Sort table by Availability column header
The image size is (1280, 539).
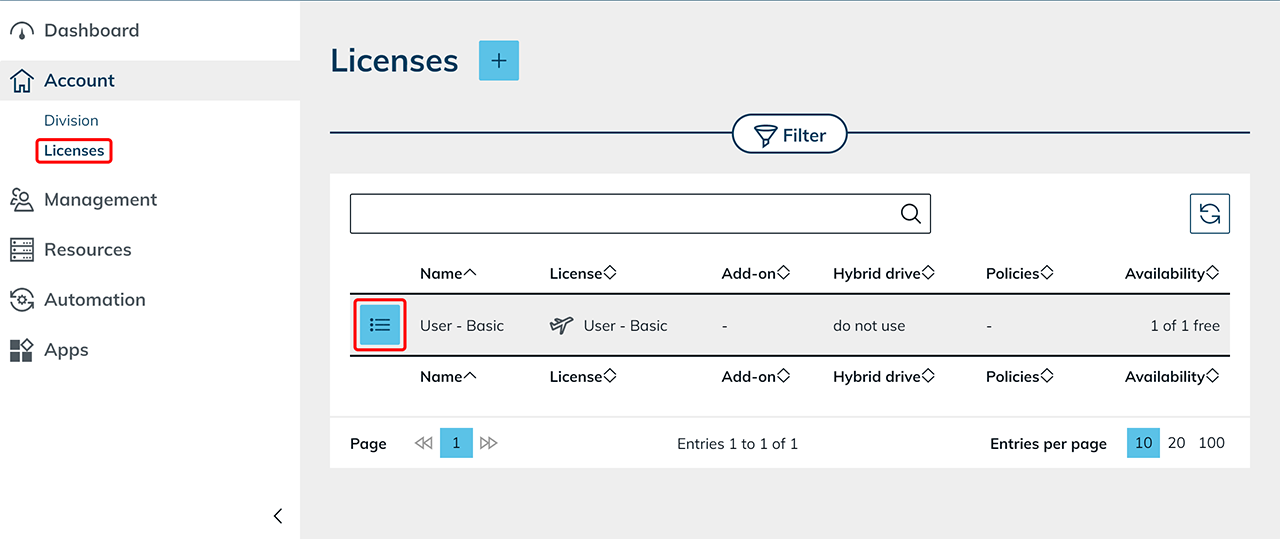click(1171, 273)
